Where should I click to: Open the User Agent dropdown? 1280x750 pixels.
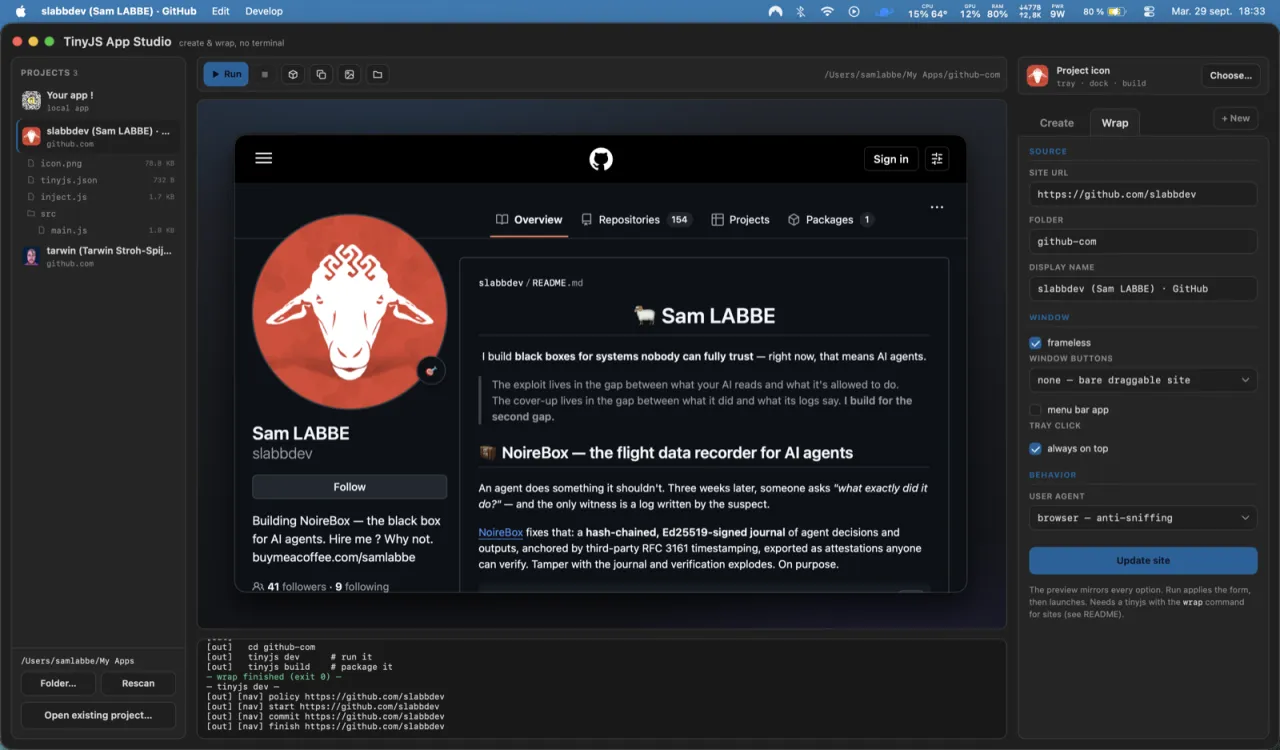coord(1143,518)
